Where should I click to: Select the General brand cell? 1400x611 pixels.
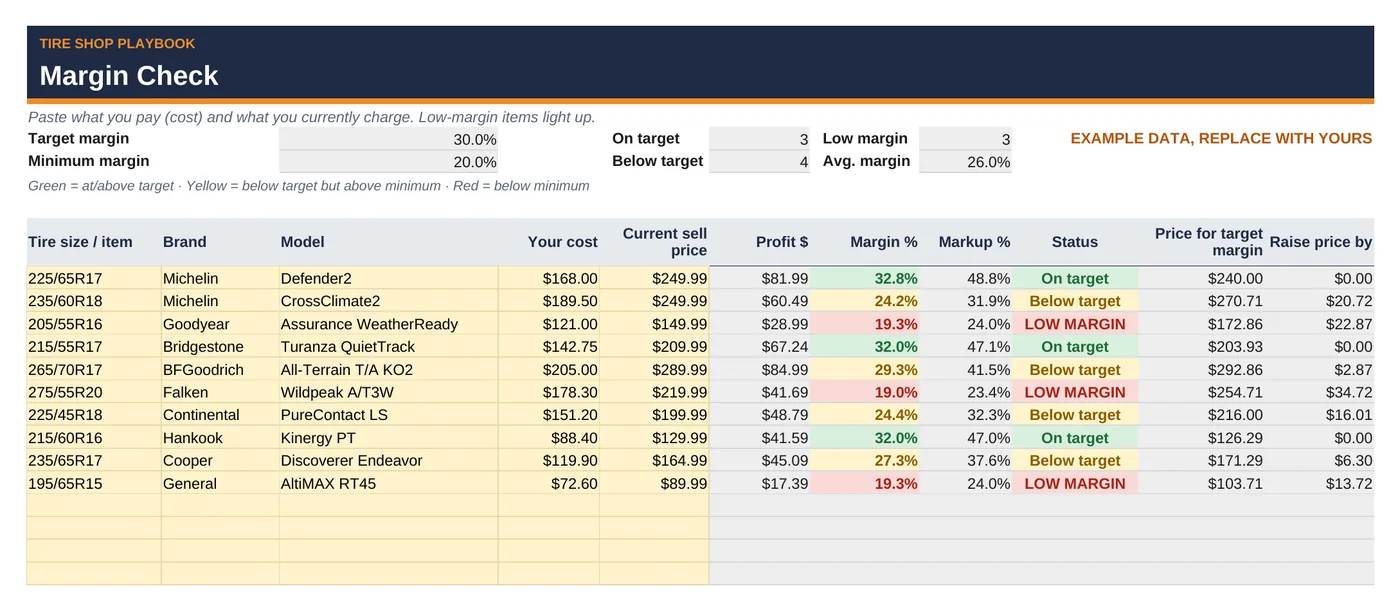tap(220, 484)
